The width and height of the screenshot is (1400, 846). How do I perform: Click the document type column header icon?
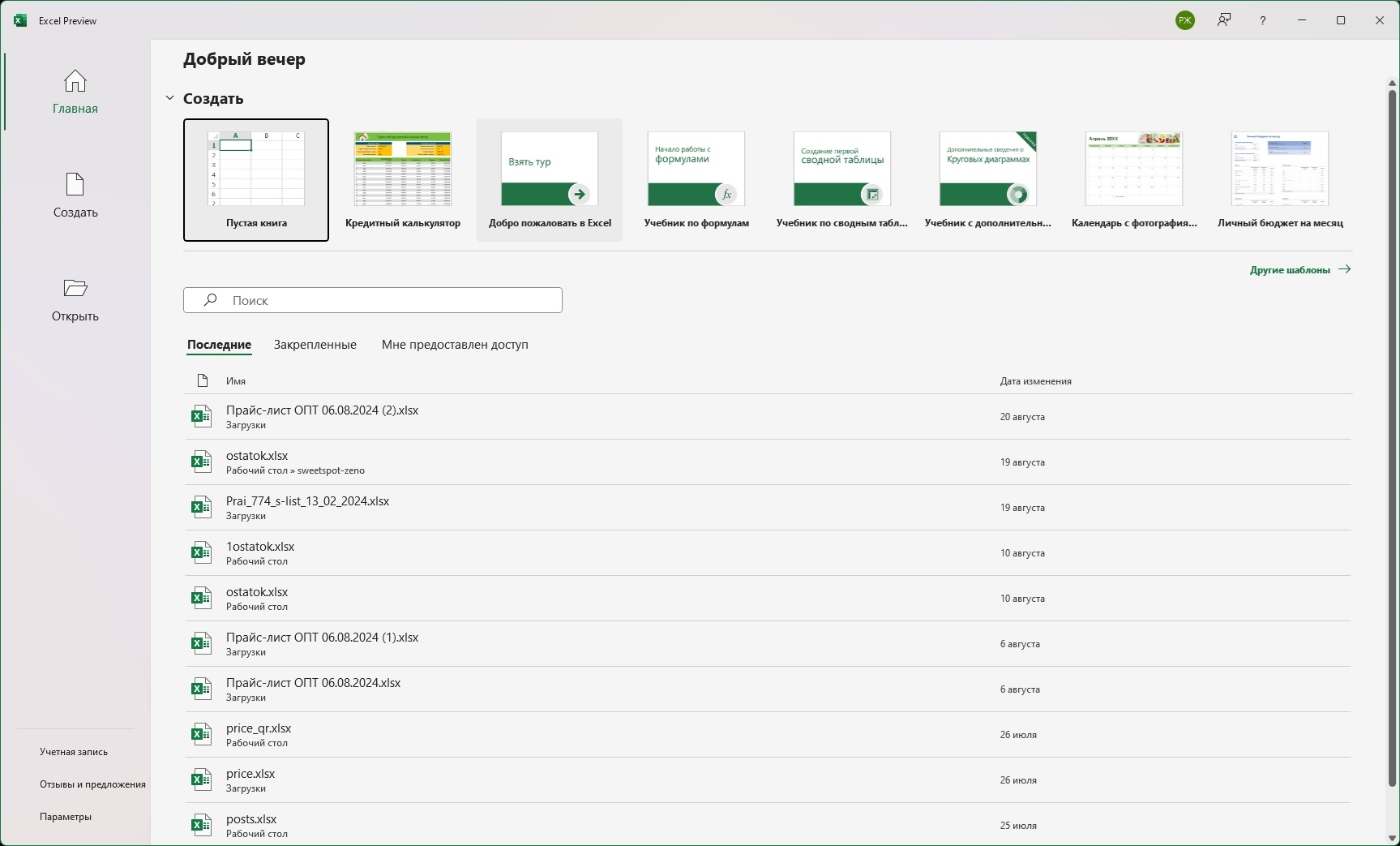pos(203,380)
